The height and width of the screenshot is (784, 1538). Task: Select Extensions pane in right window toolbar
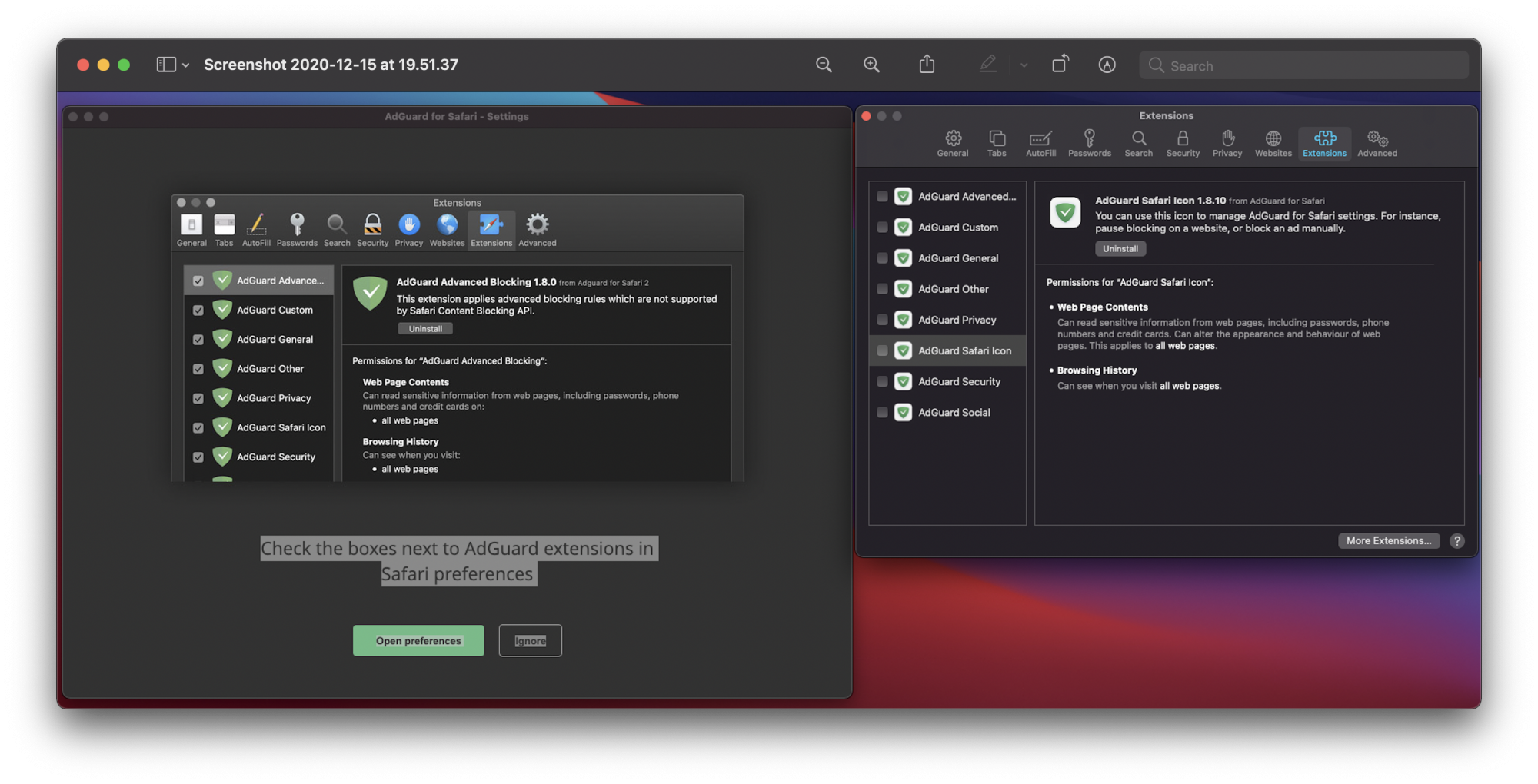pyautogui.click(x=1324, y=144)
